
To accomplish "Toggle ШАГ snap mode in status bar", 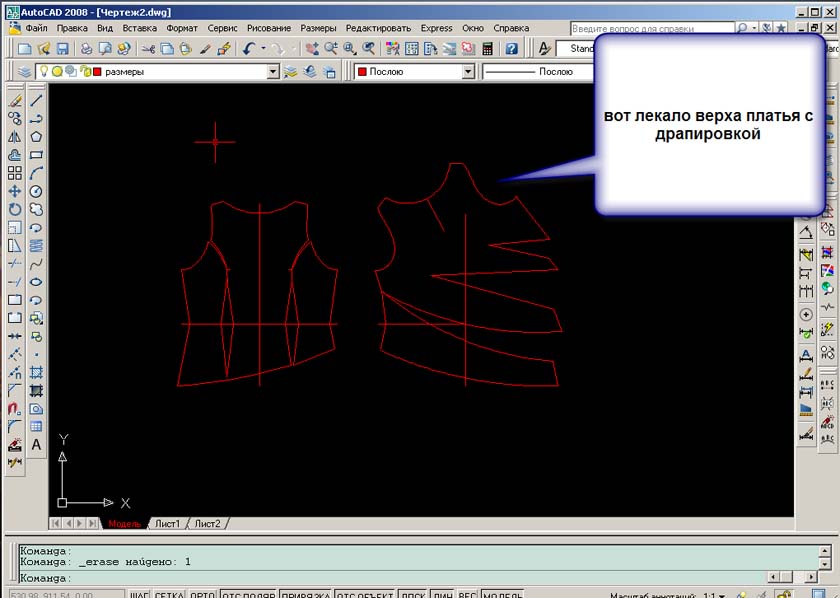I will coord(139,595).
